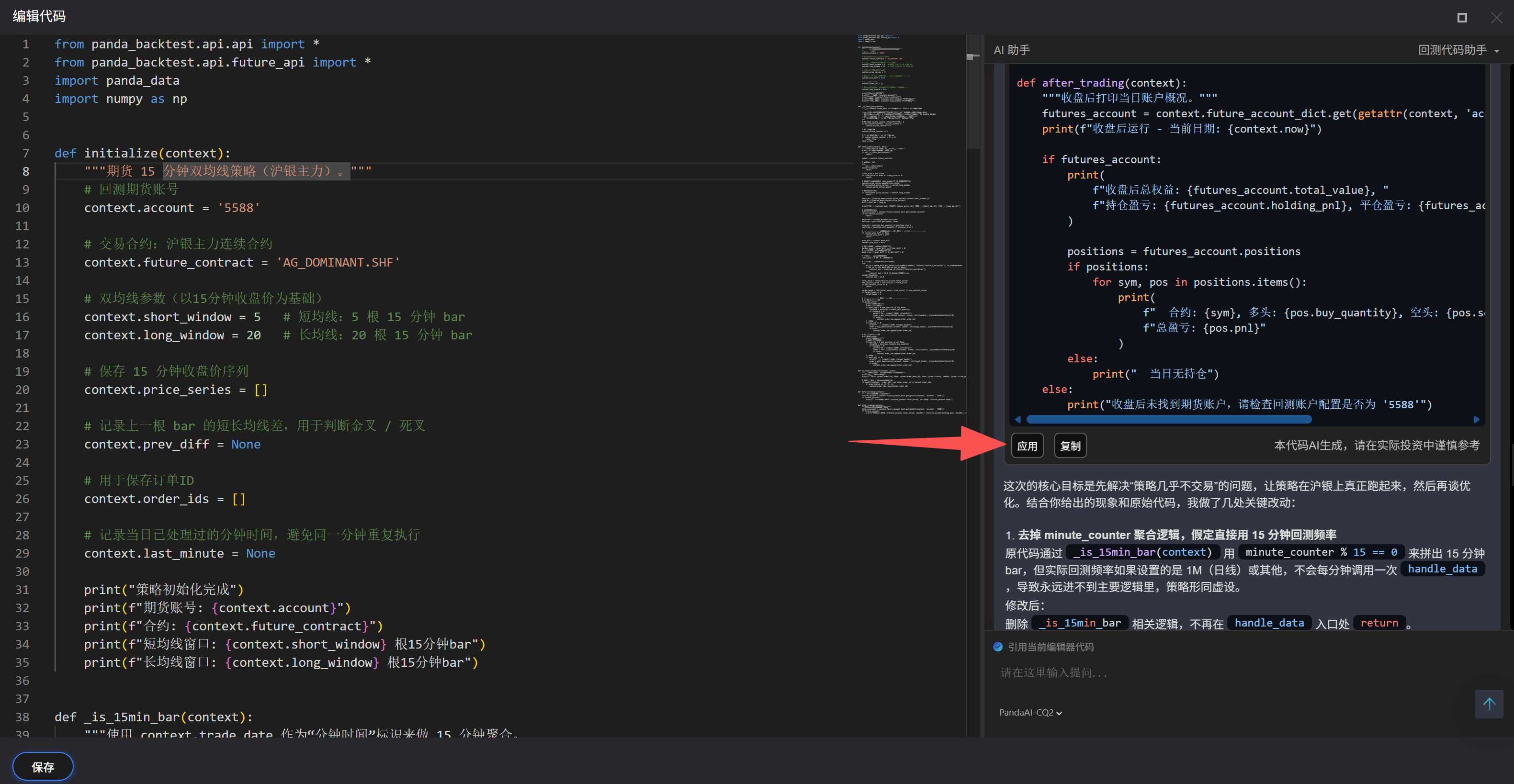Click the AI 助手 panel title

pyautogui.click(x=1012, y=50)
